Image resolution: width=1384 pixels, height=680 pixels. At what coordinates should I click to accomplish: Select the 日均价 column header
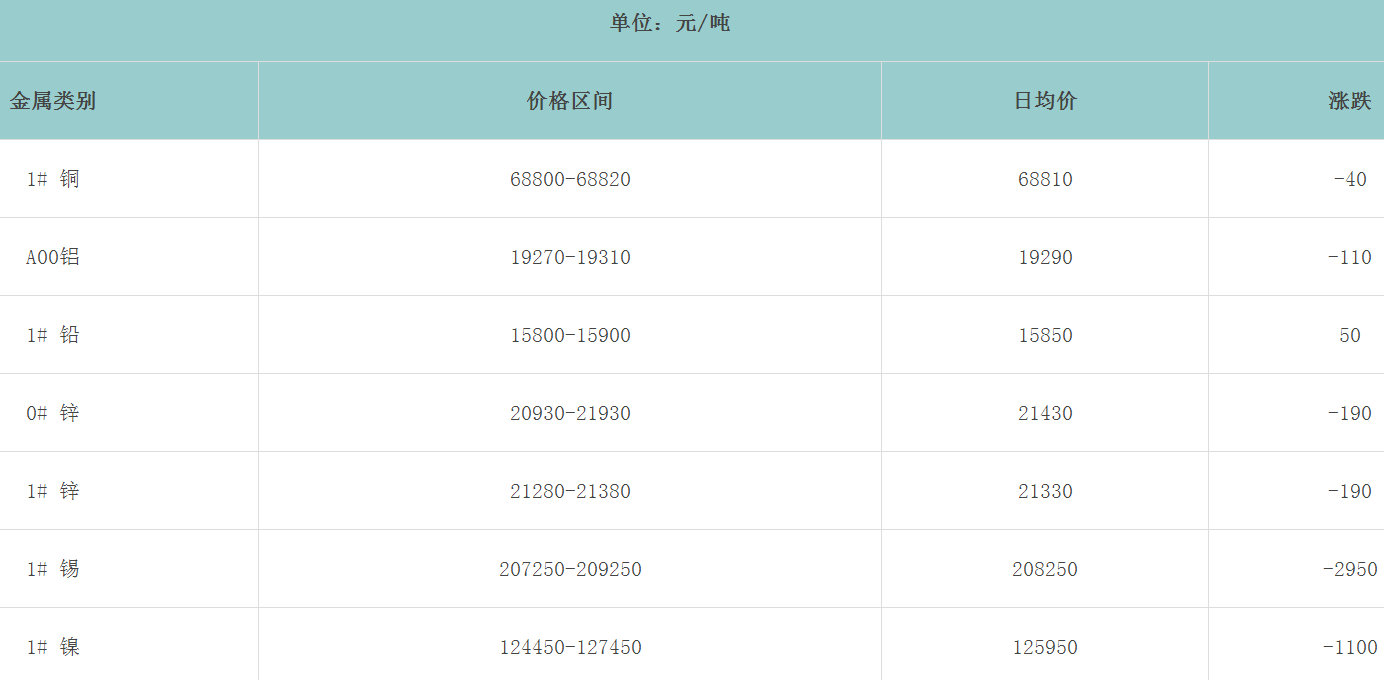(x=1045, y=101)
